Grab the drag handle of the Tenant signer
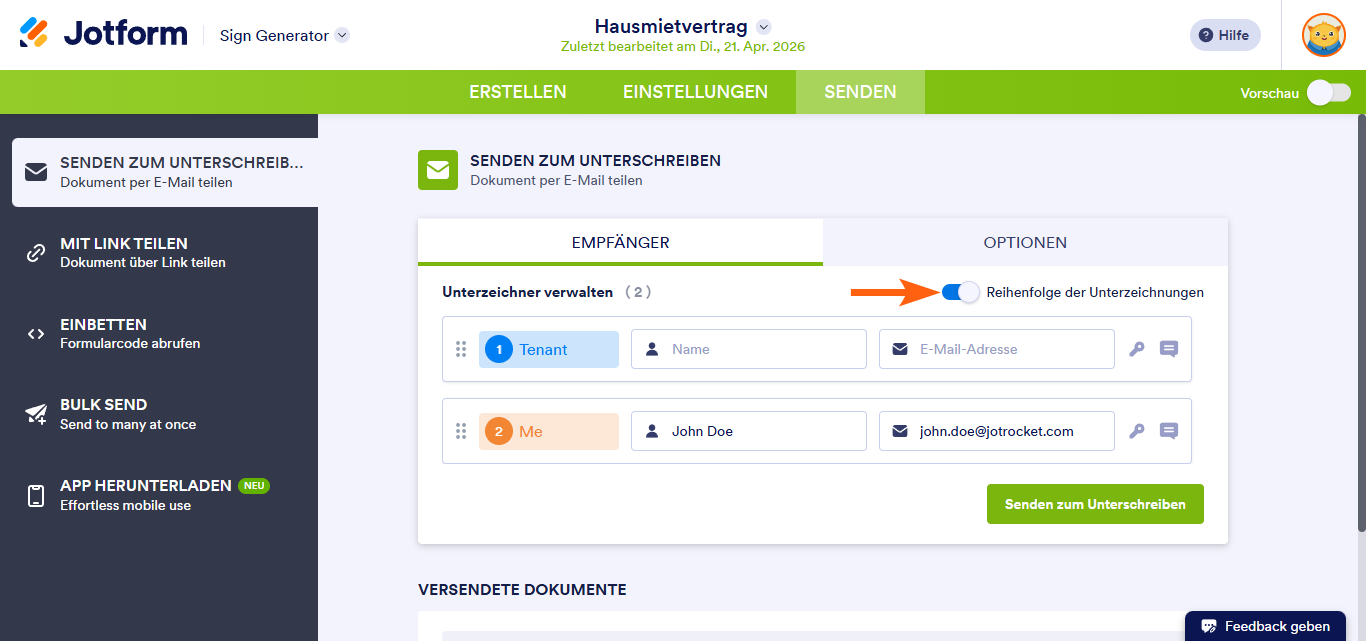1366x641 pixels. point(461,348)
